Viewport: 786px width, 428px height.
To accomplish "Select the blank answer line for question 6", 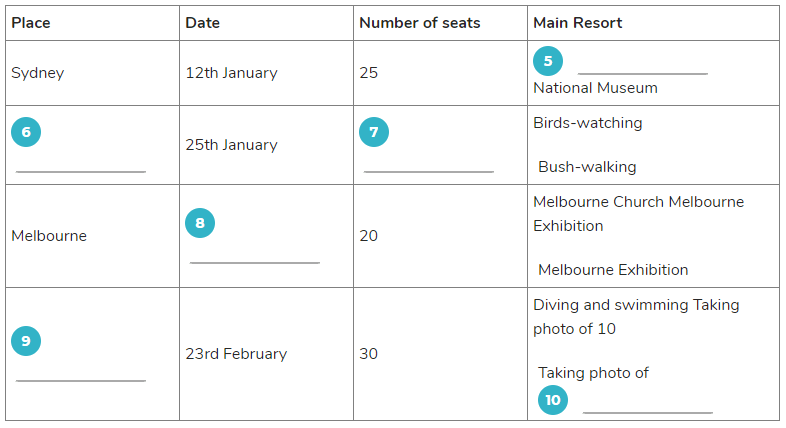I will (81, 171).
